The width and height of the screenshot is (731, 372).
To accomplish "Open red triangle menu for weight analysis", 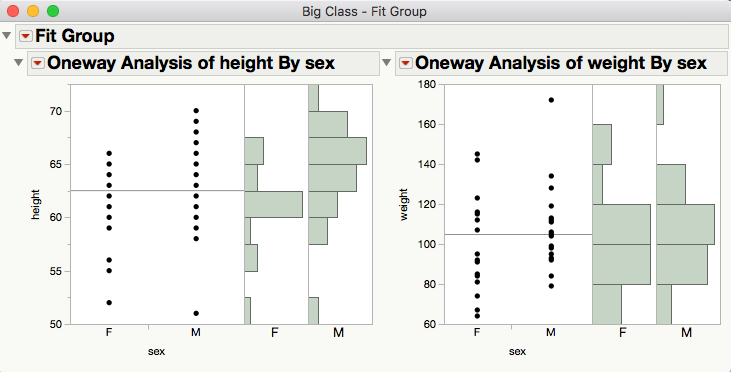I will [406, 63].
